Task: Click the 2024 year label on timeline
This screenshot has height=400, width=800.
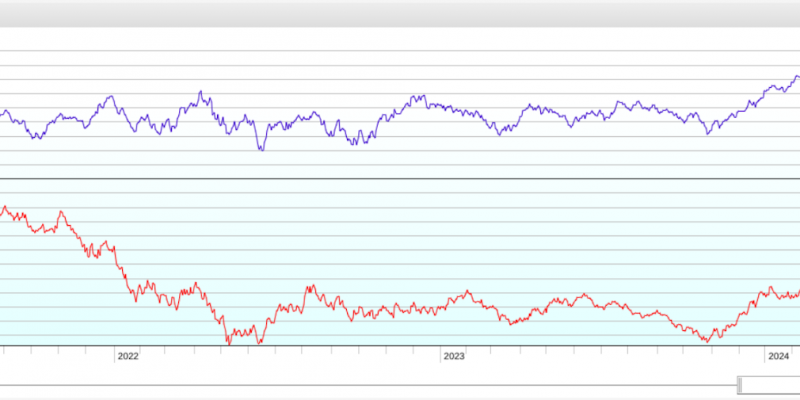Action: pos(779,357)
